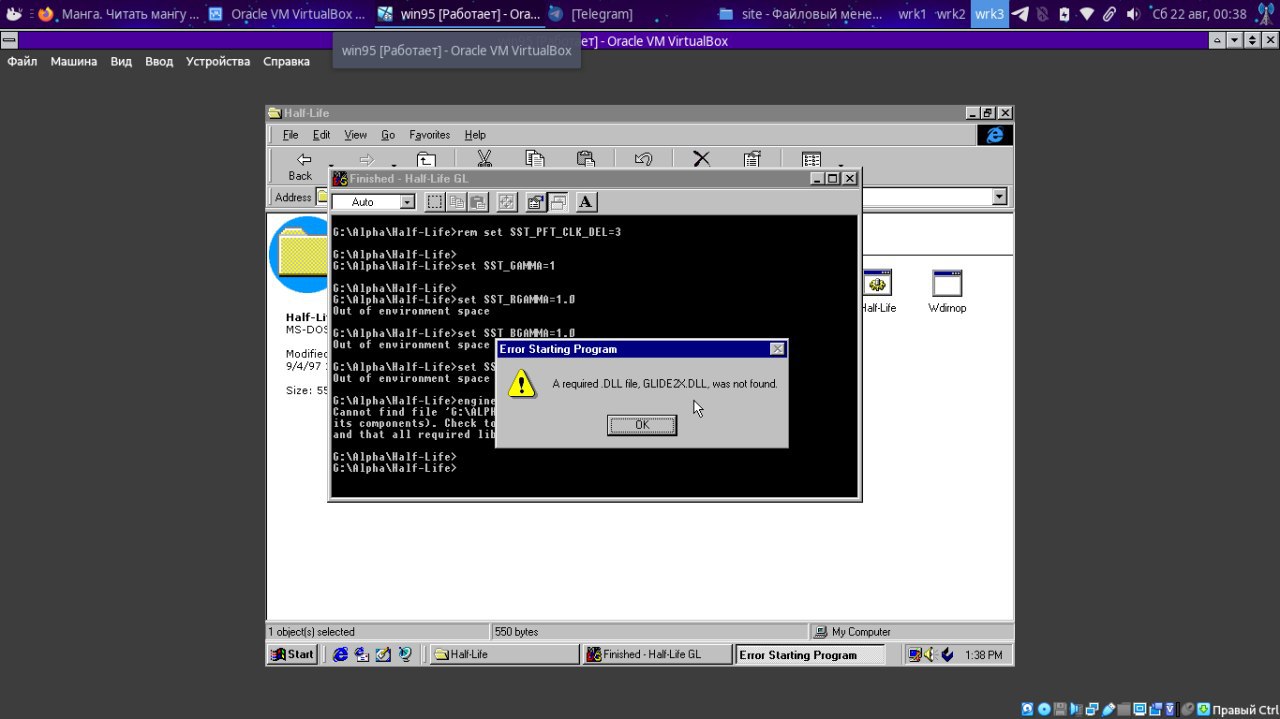The image size is (1280, 719).
Task: Open View menu in Half-Life explorer window
Action: click(x=355, y=135)
